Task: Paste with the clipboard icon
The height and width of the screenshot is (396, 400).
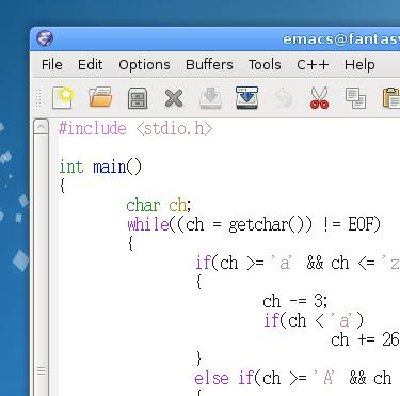Action: (x=391, y=98)
